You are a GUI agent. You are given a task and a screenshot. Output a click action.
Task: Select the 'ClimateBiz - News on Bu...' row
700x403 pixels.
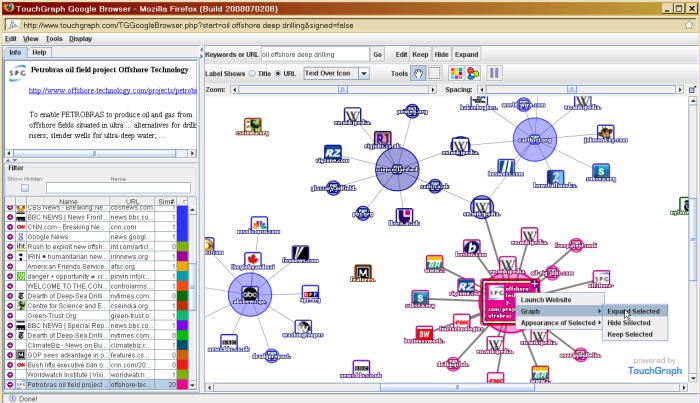(x=96, y=345)
